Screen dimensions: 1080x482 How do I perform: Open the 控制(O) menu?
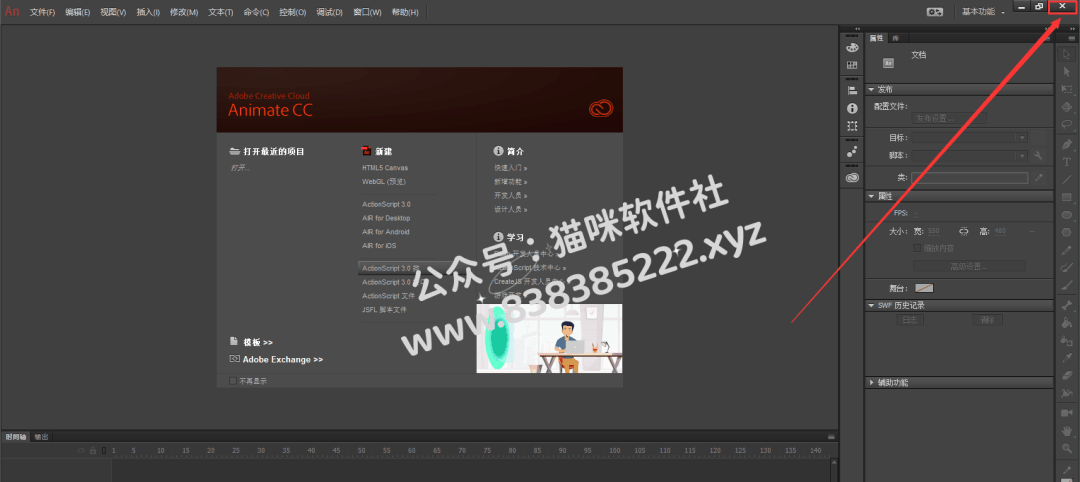[293, 12]
